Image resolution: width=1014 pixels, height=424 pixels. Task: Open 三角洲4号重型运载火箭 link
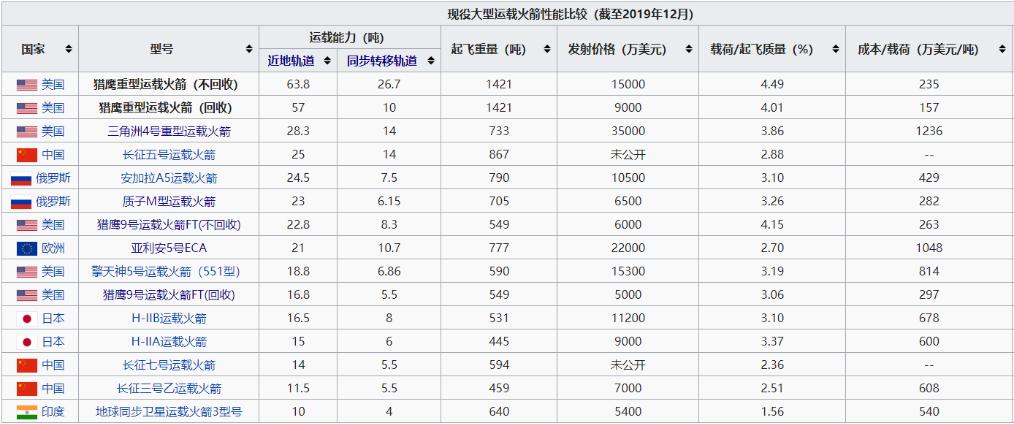tap(169, 131)
